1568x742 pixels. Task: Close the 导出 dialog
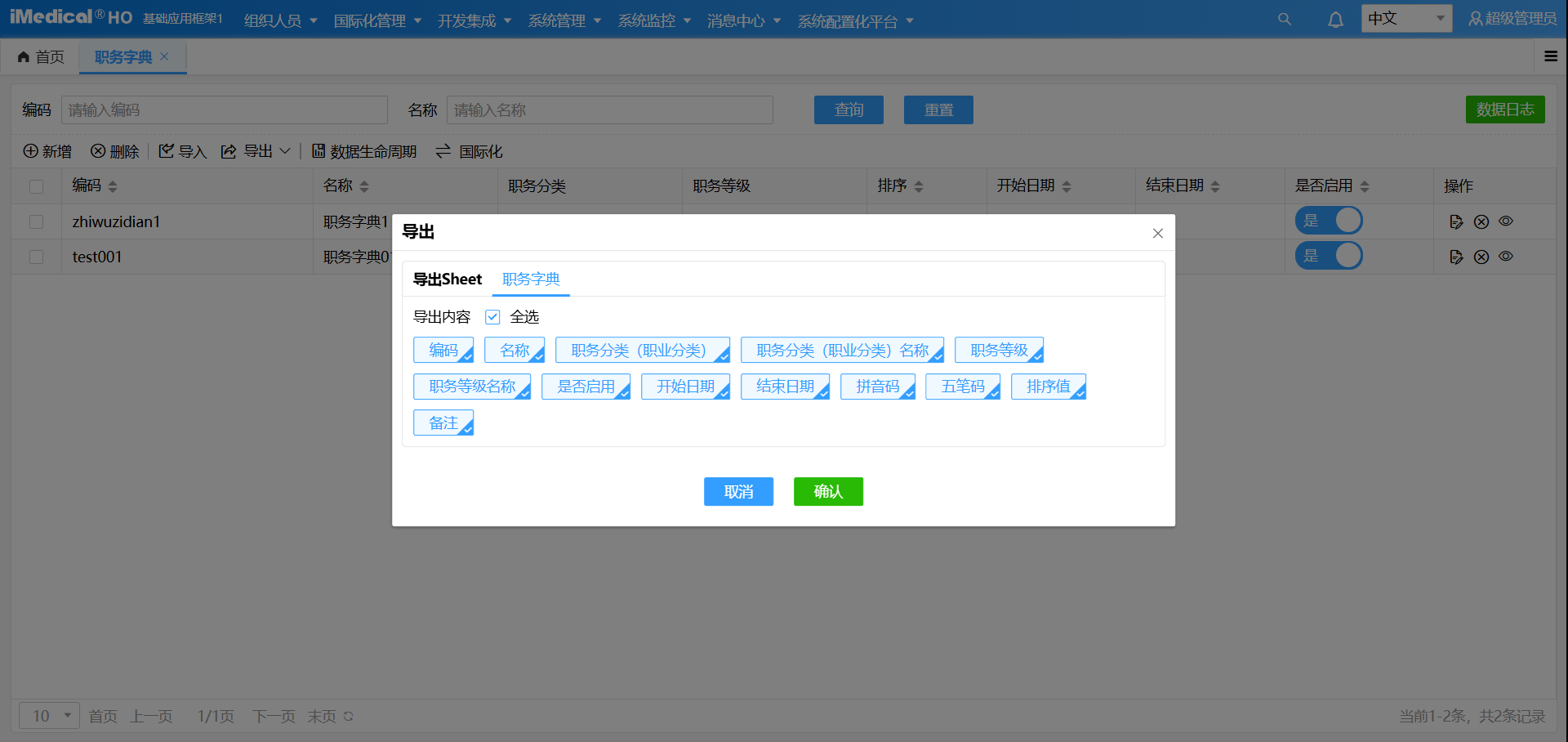pyautogui.click(x=1158, y=233)
